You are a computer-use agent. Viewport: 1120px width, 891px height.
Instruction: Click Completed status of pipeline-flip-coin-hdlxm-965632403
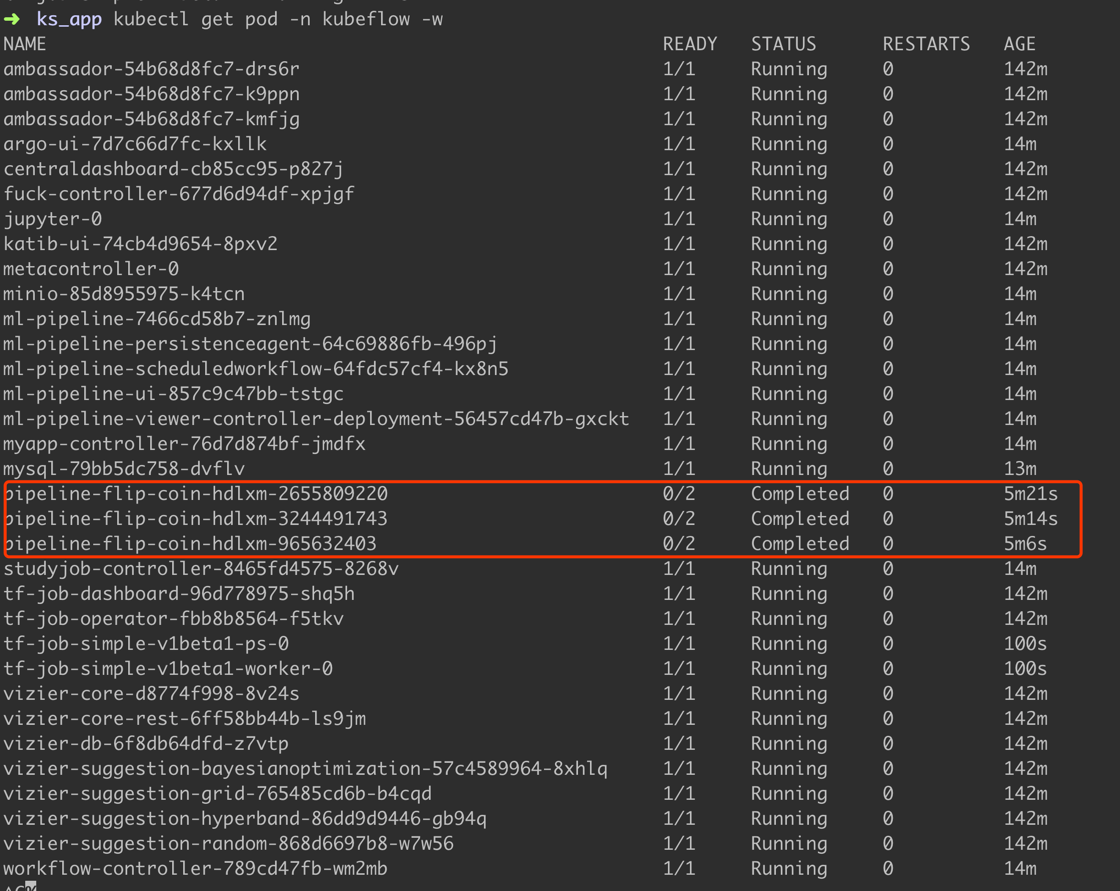[800, 544]
